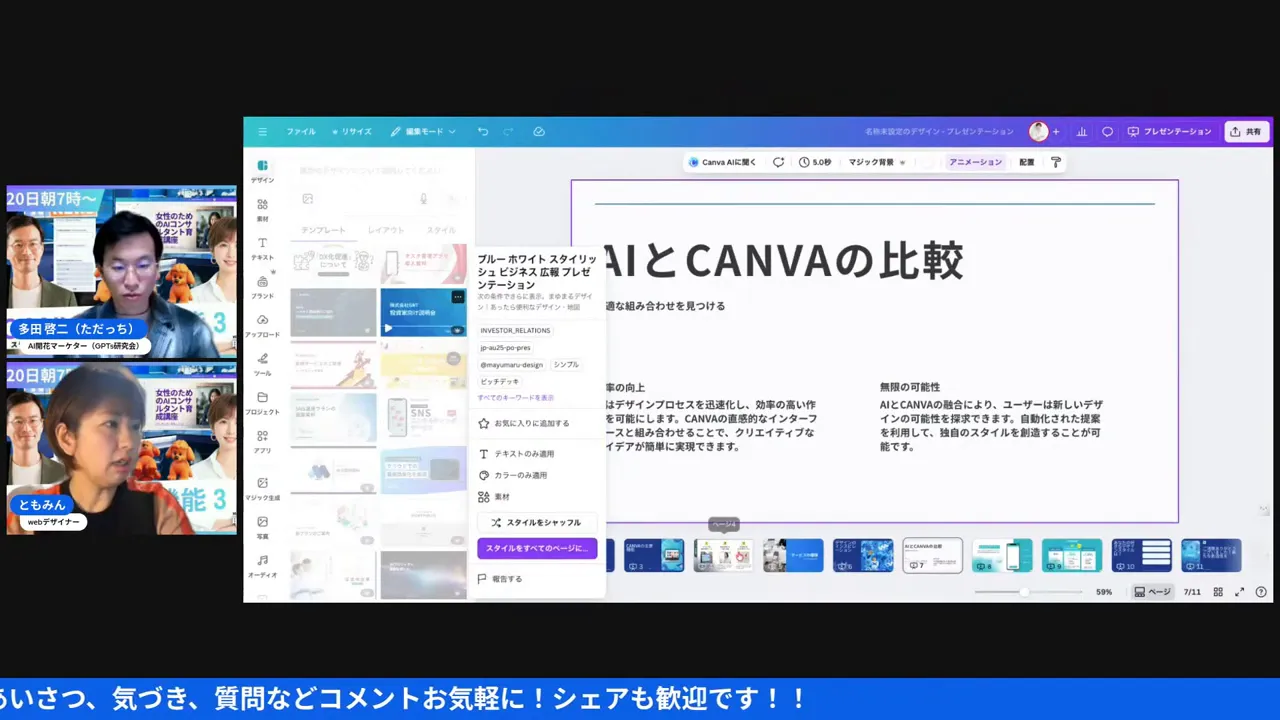The image size is (1280, 720).
Task: Open the プロジェクト (Projects) sidebar panel
Action: pos(262,404)
